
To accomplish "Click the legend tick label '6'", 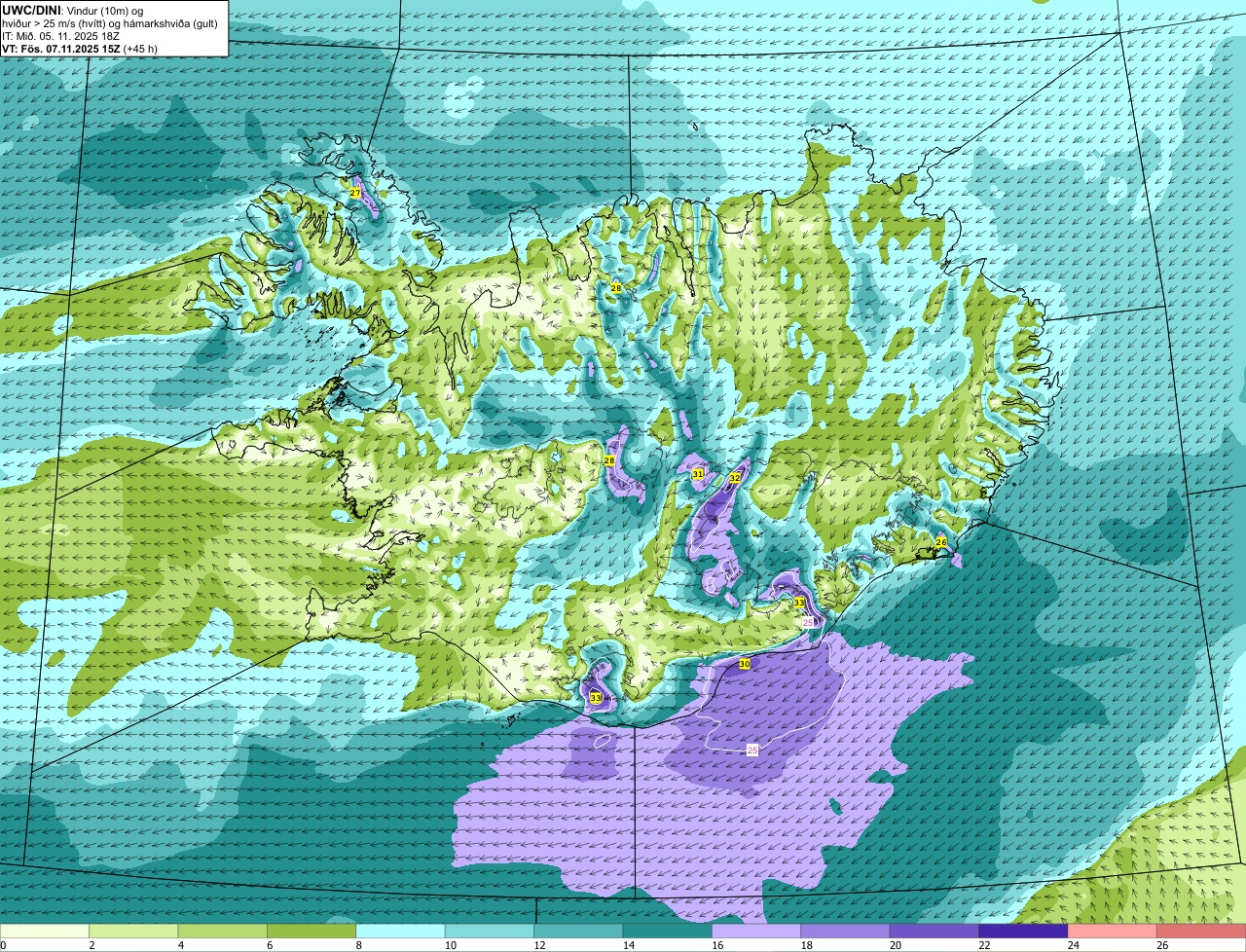I will click(x=269, y=945).
